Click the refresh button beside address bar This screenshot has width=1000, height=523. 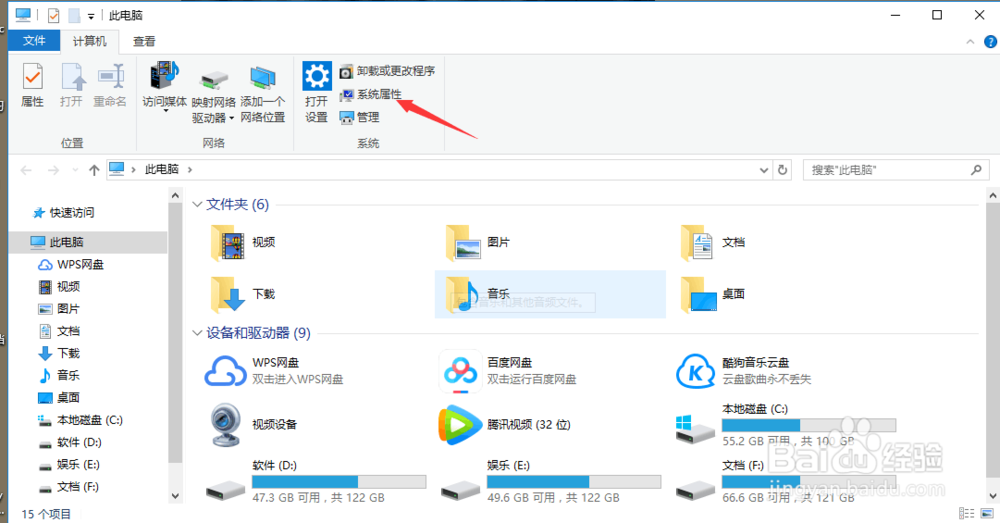pyautogui.click(x=783, y=170)
